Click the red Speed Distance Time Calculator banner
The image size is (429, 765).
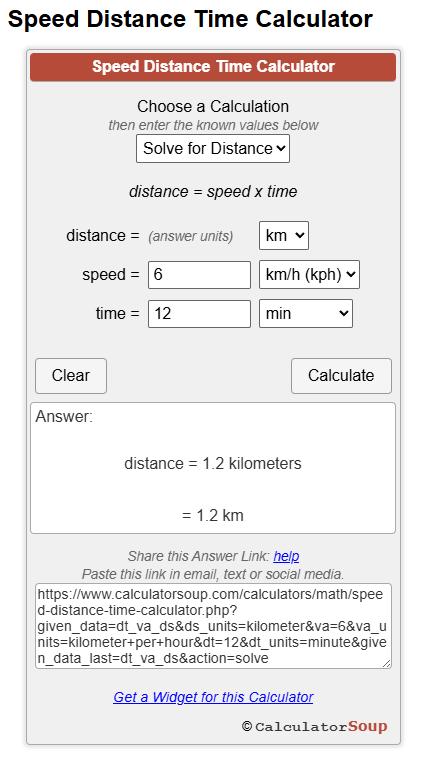(213, 67)
